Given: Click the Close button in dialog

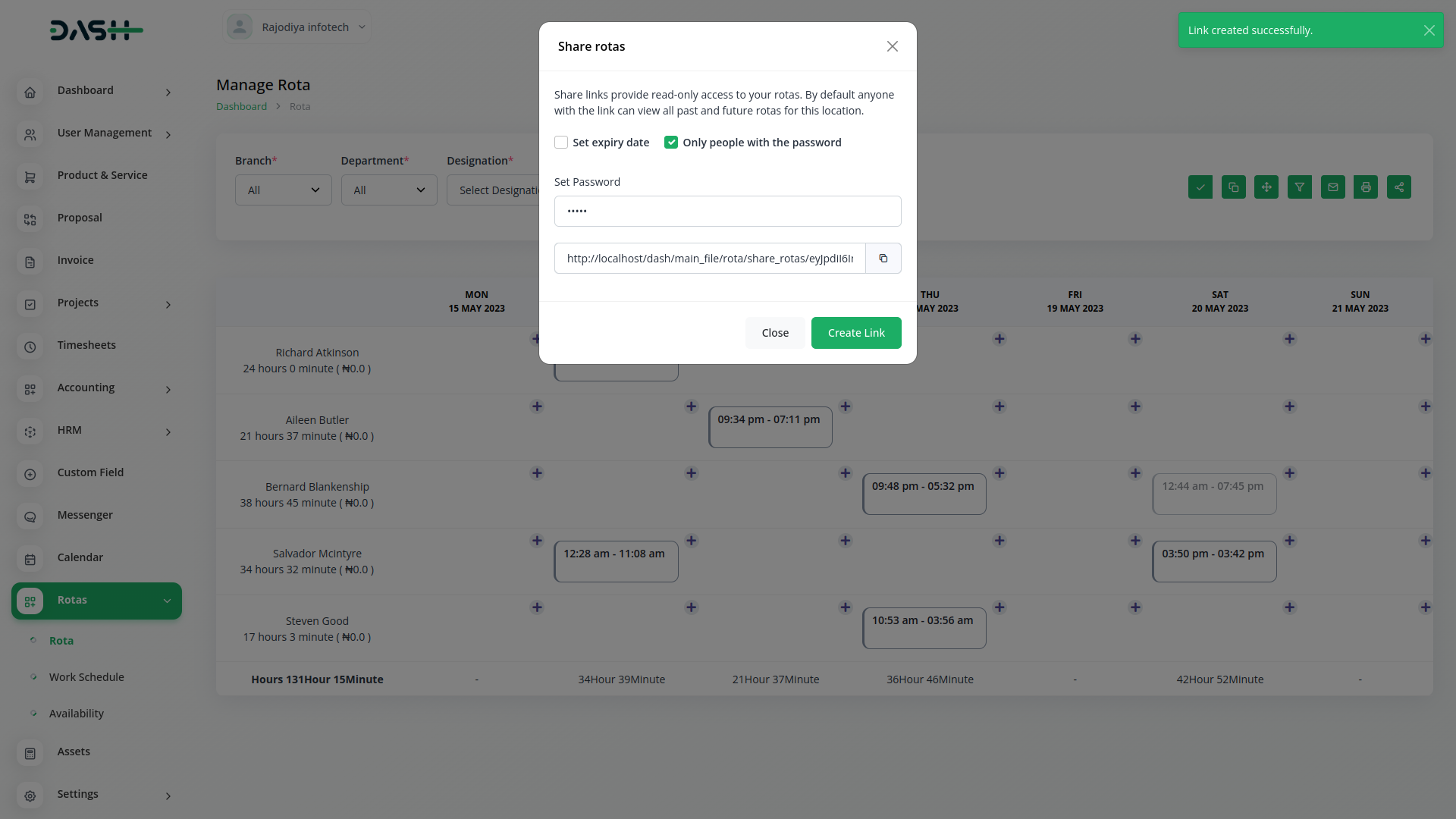Looking at the screenshot, I should (775, 333).
